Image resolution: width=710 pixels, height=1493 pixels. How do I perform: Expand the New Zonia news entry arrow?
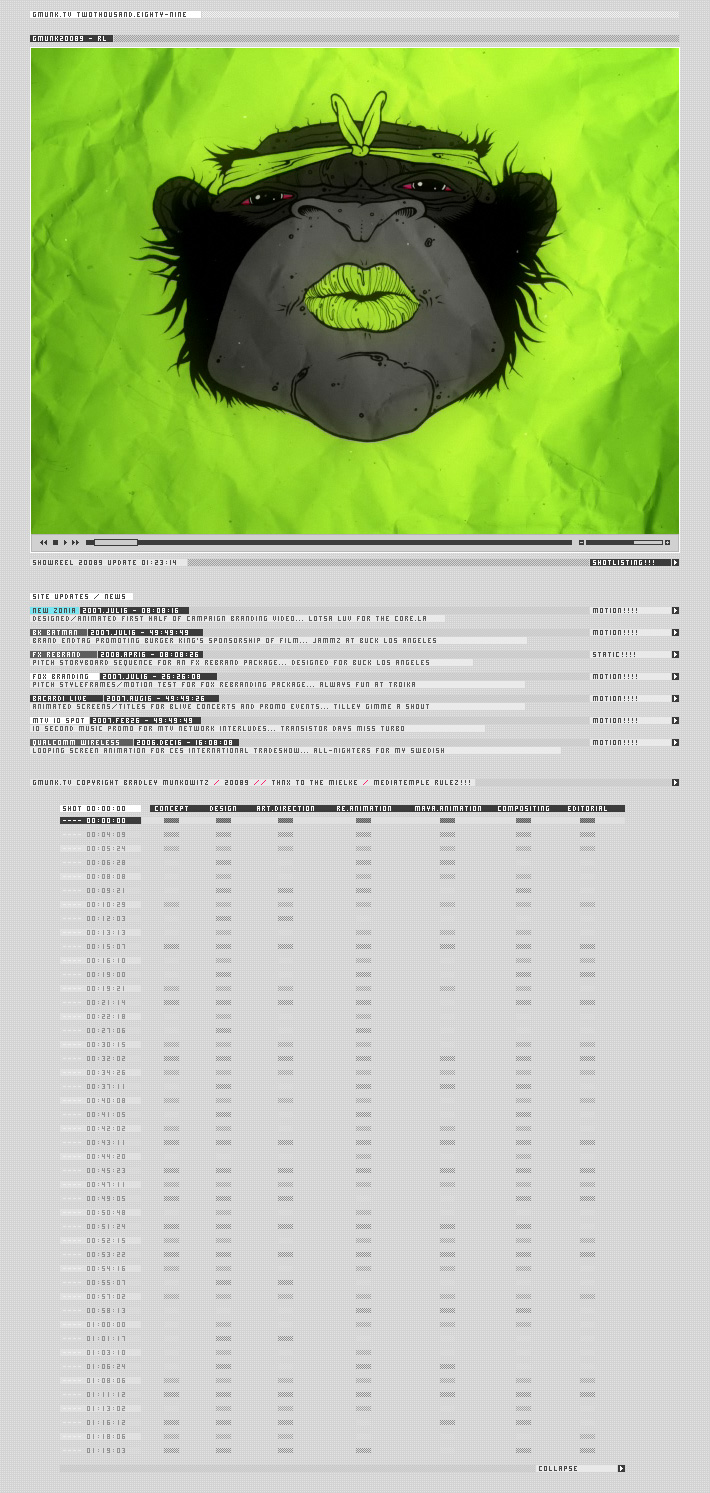click(x=675, y=610)
